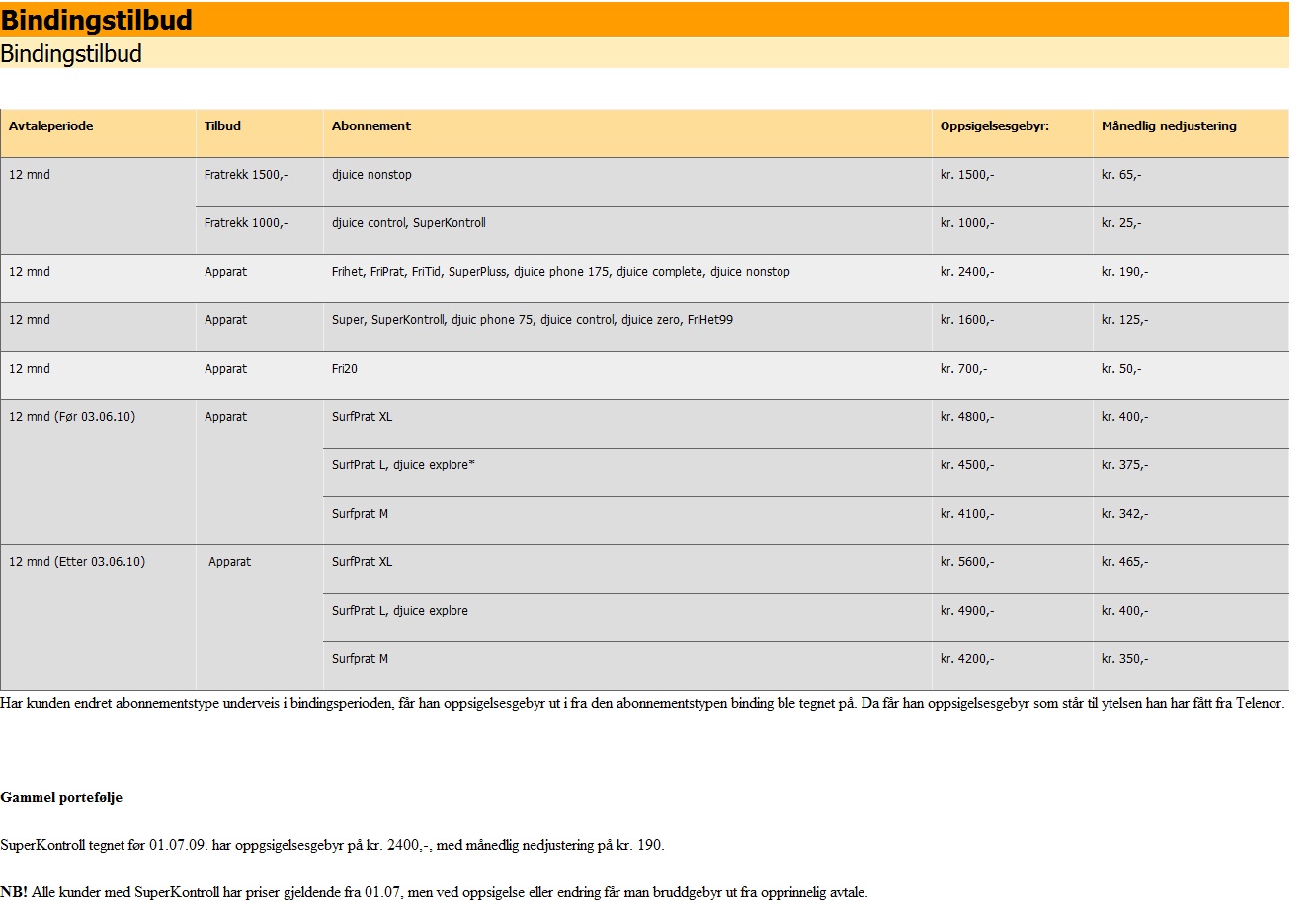Click the kr. 4800,- fee cell
This screenshot has width=1316, height=920.
point(1012,424)
